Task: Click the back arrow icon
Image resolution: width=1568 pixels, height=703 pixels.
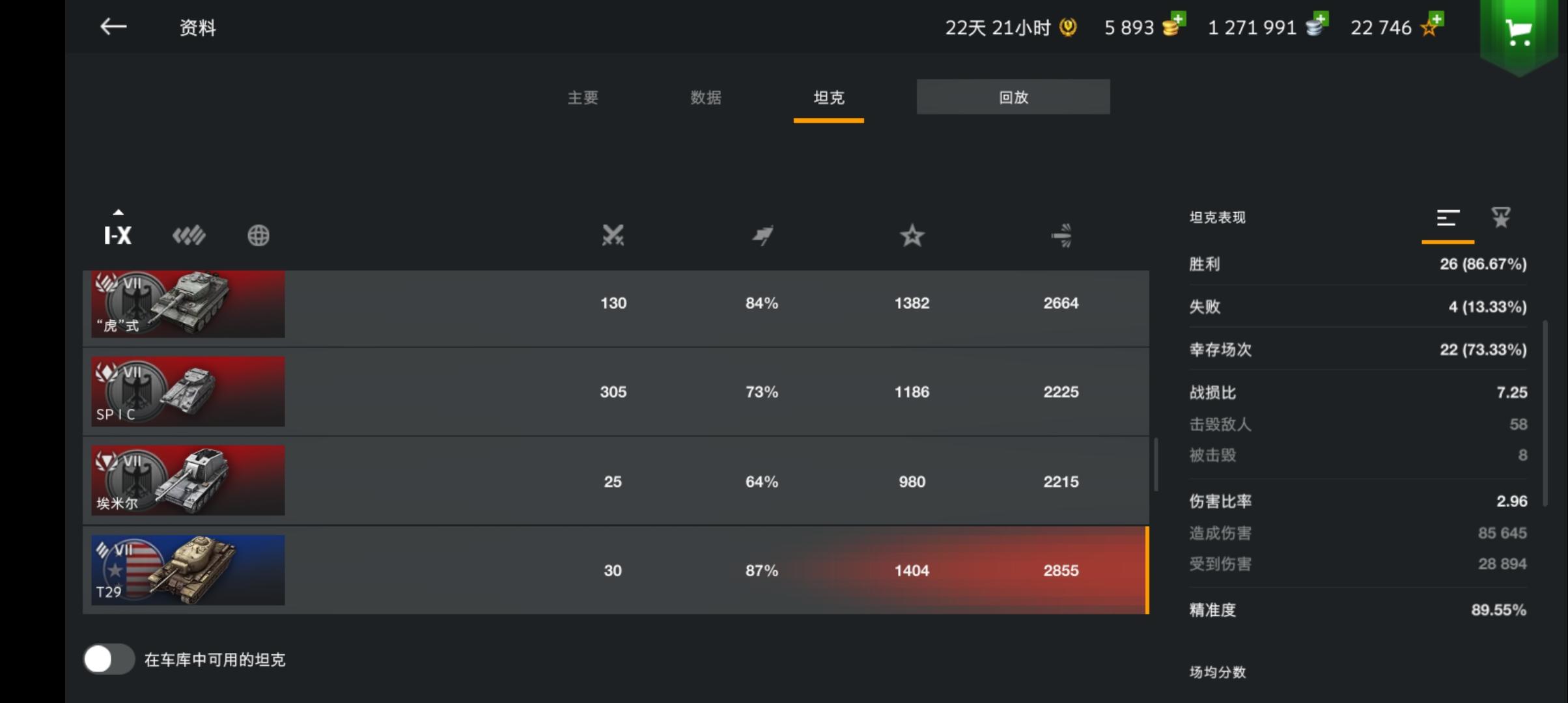Action: click(113, 27)
